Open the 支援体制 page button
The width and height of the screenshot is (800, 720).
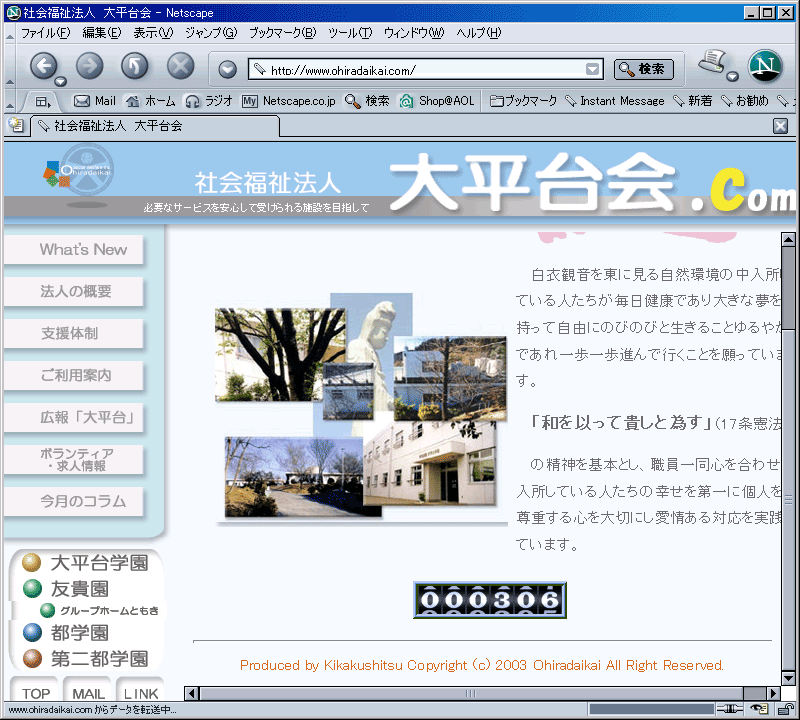pos(74,333)
